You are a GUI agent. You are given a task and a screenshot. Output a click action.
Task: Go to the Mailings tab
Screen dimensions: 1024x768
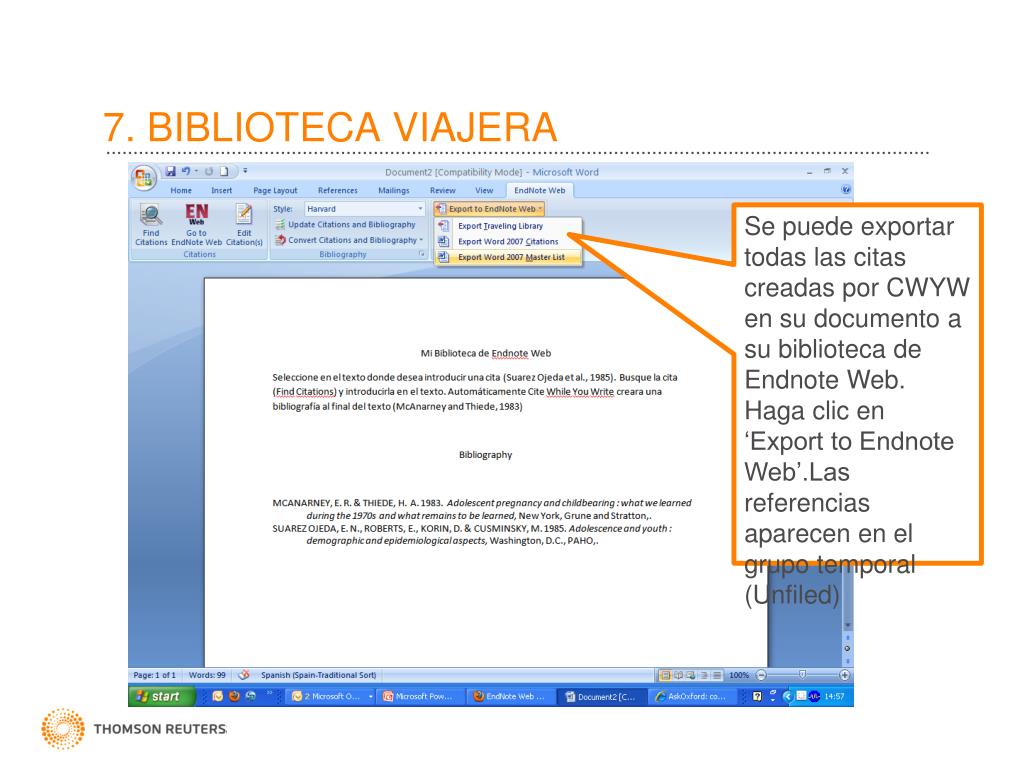click(394, 191)
